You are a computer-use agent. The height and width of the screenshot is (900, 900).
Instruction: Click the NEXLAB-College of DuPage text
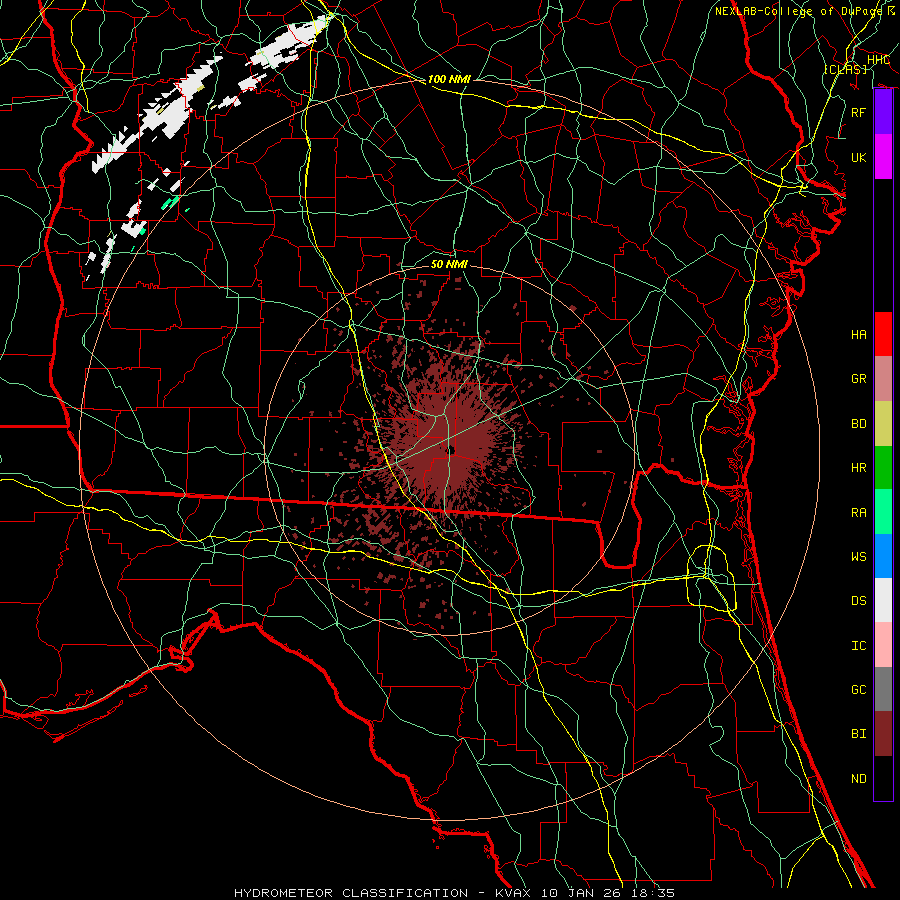click(x=798, y=11)
